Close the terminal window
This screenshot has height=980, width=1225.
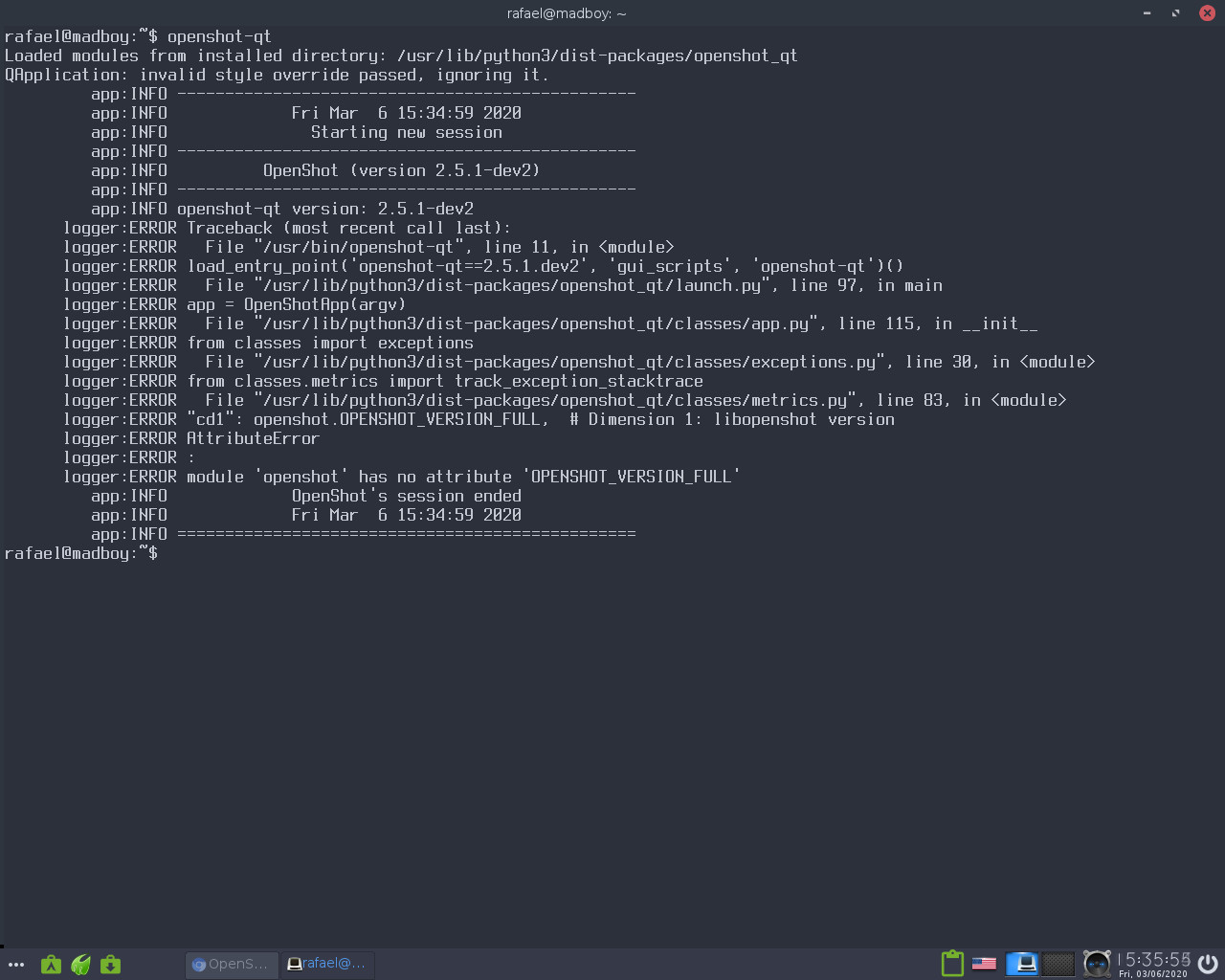coord(1207,13)
